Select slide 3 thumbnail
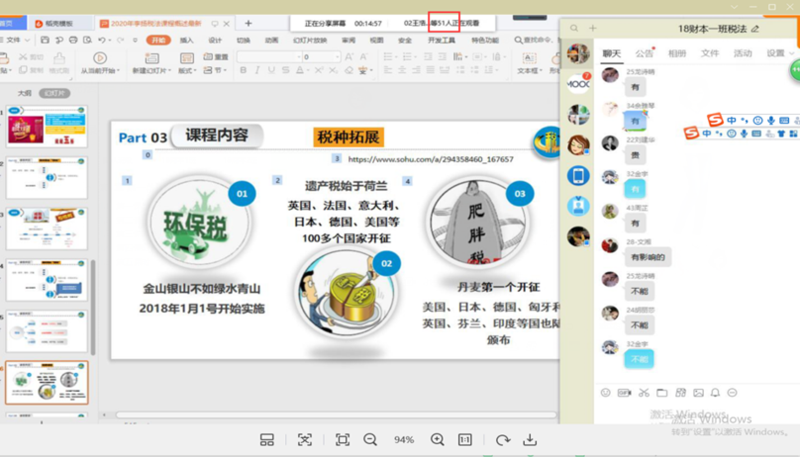The width and height of the screenshot is (800, 457). click(x=46, y=228)
